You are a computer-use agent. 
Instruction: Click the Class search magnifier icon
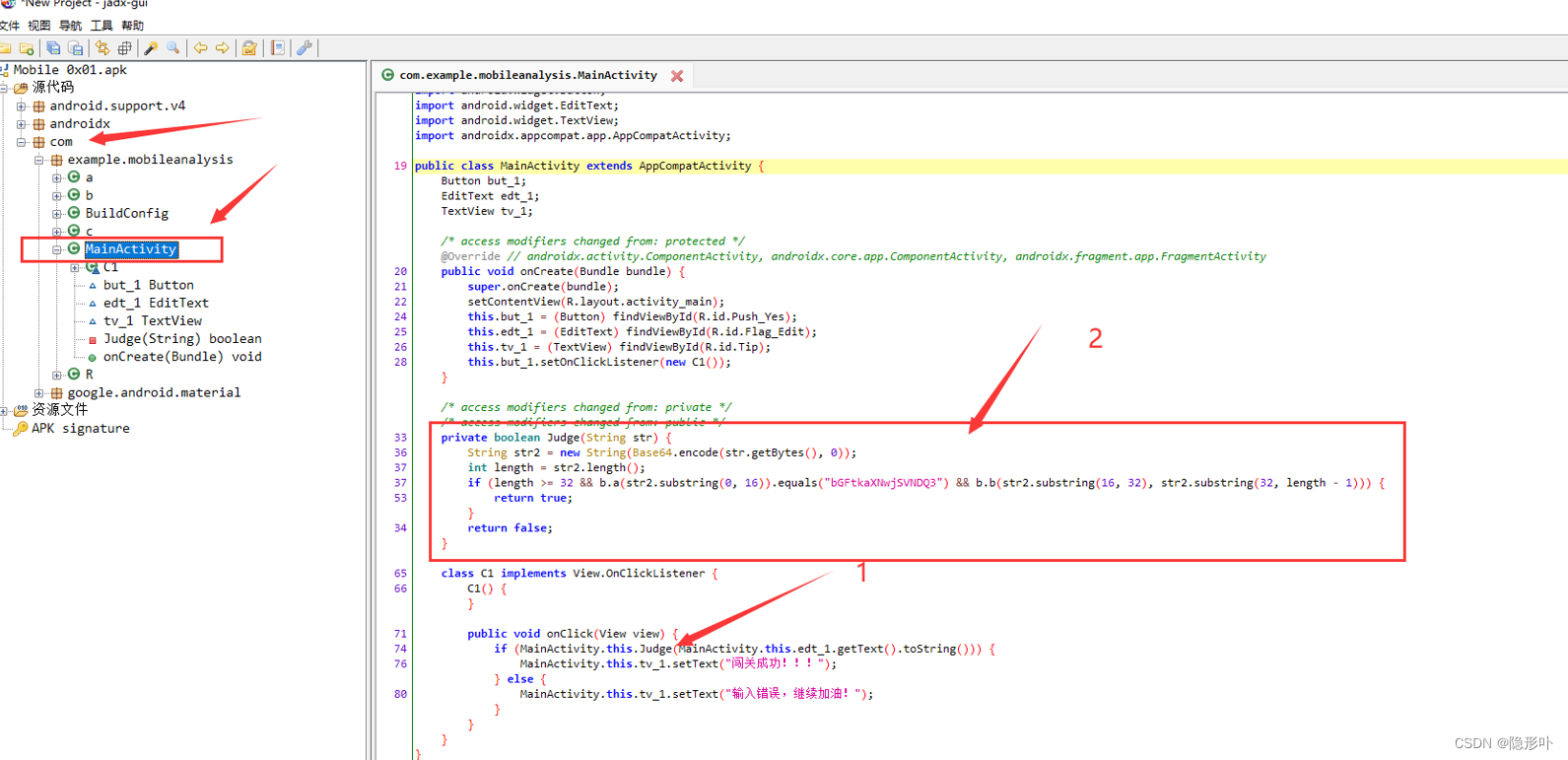tap(173, 48)
